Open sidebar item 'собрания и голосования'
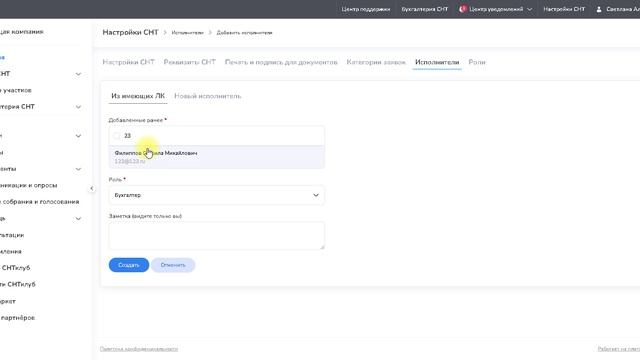The image size is (640, 360). tap(40, 202)
